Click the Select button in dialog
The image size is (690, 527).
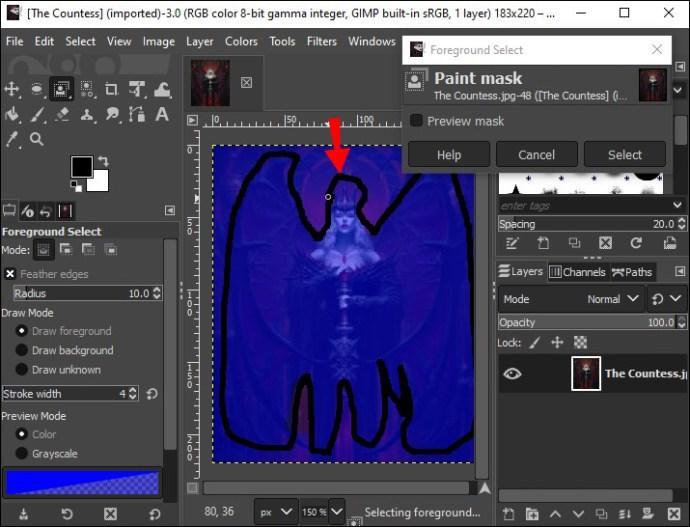click(x=624, y=154)
